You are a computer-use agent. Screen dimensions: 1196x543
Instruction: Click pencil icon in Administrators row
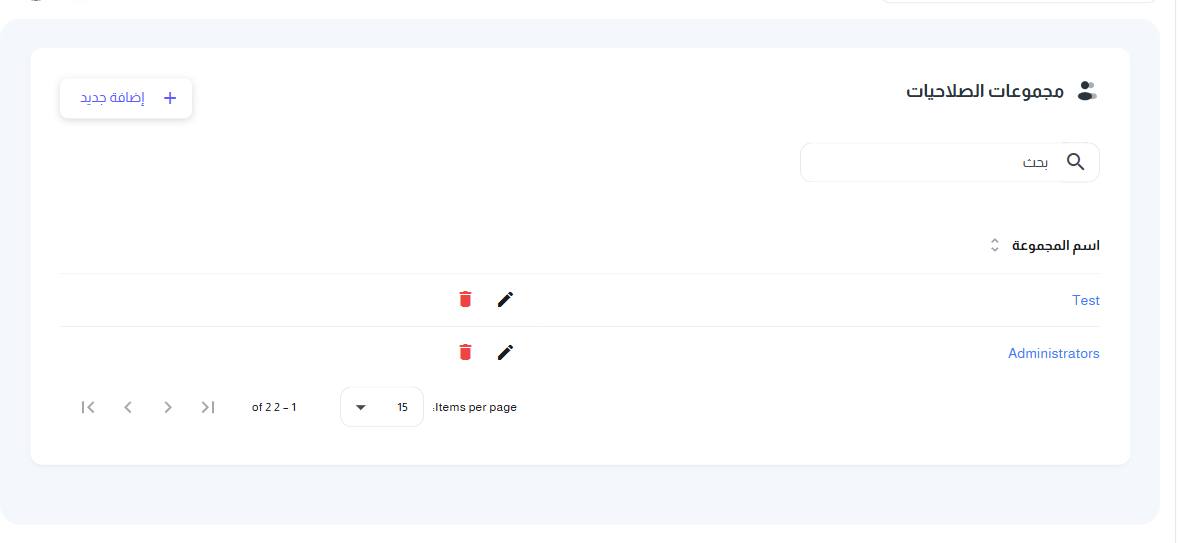point(505,352)
